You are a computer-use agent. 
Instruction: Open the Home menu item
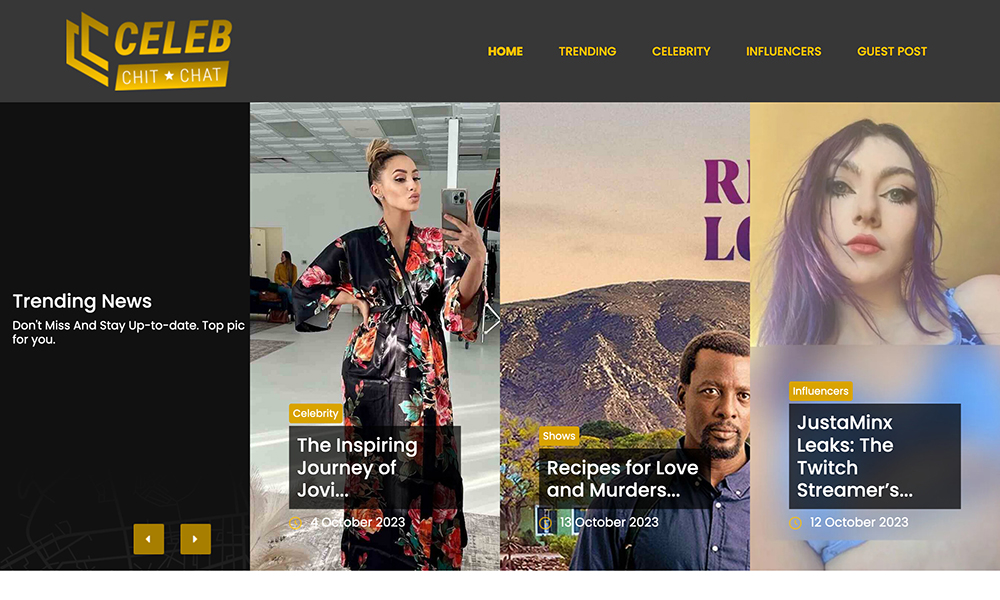pyautogui.click(x=505, y=52)
